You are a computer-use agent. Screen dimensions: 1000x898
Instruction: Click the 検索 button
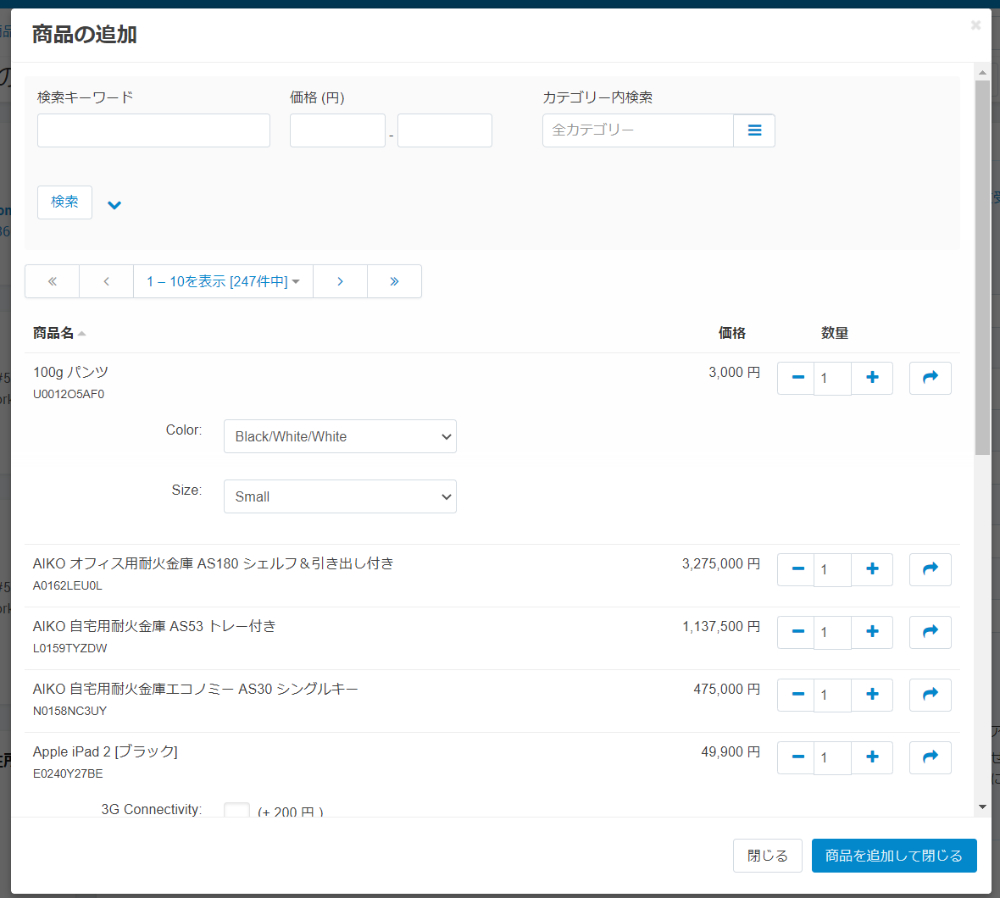click(x=64, y=202)
